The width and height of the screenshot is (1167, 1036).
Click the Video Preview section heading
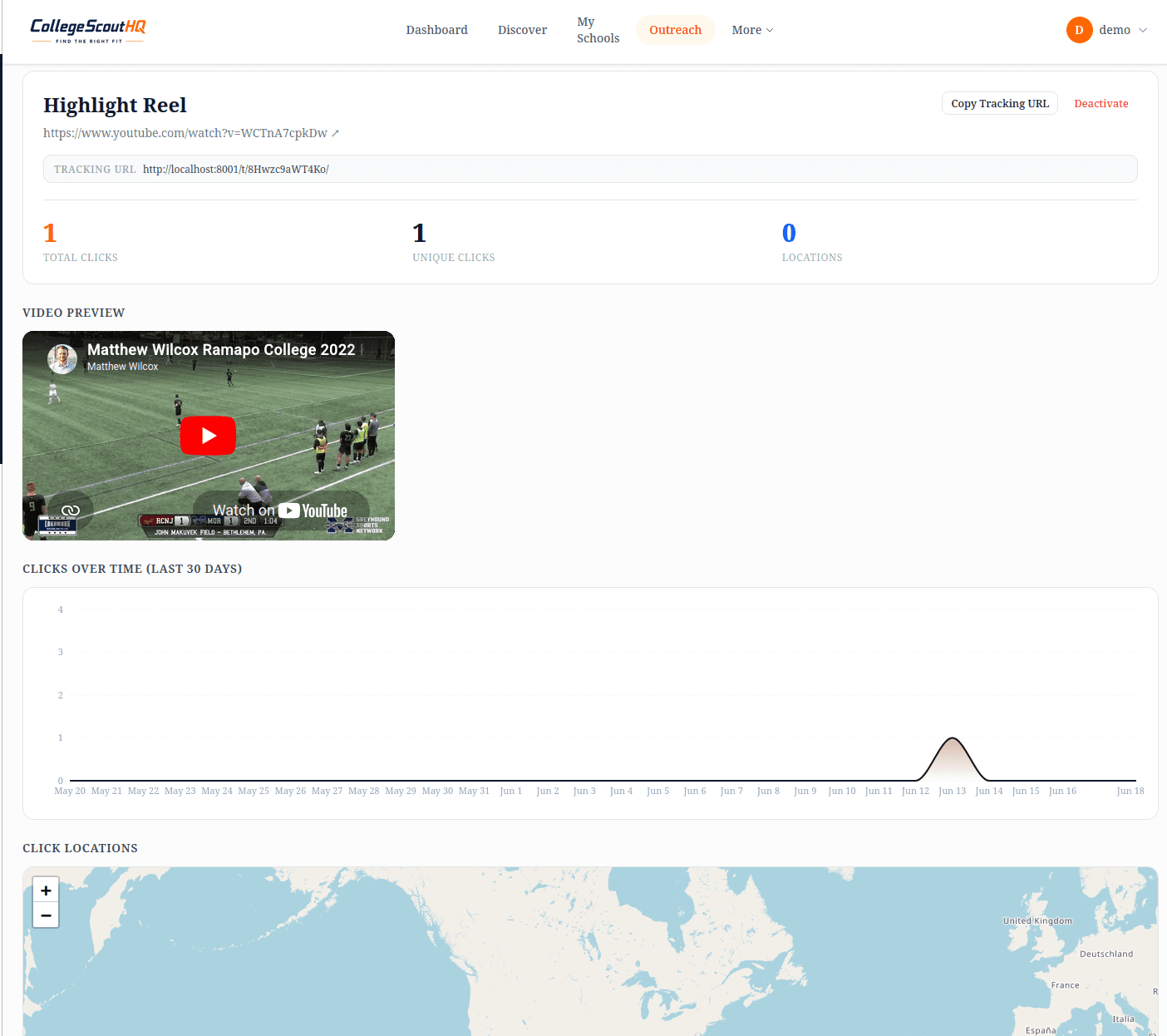click(73, 313)
